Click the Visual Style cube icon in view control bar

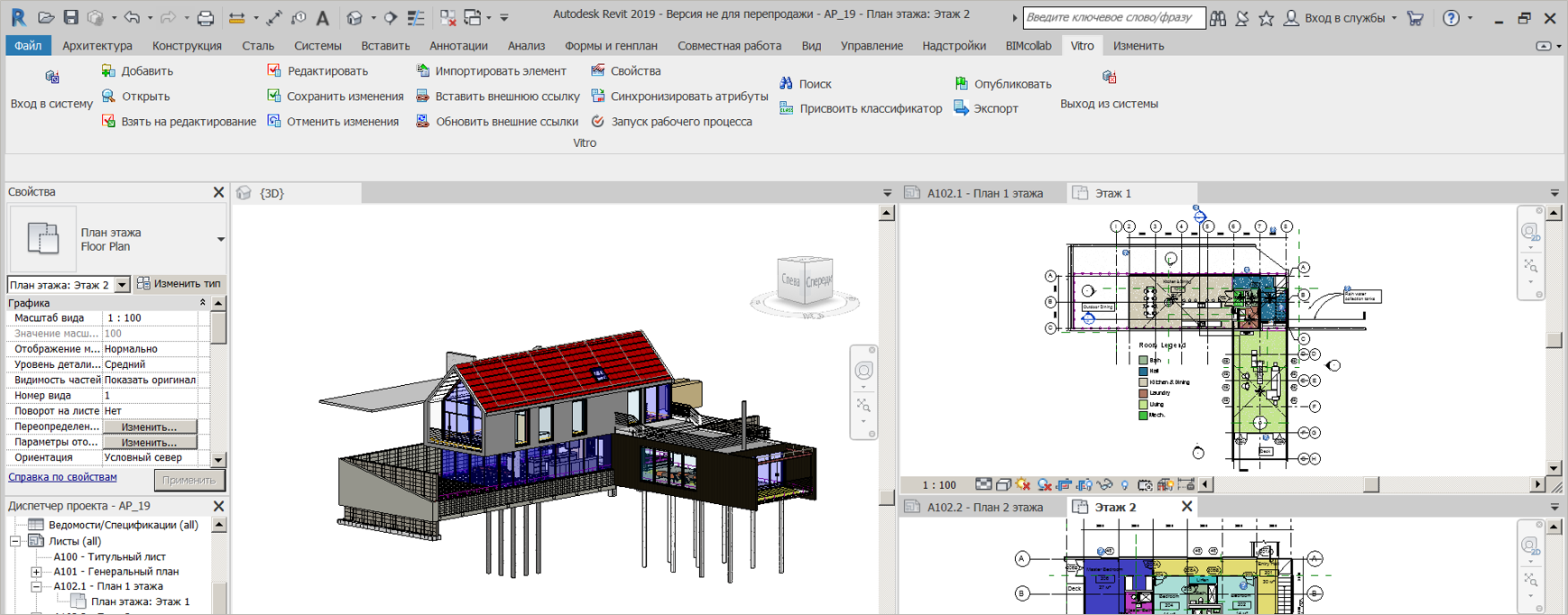[x=1003, y=484]
